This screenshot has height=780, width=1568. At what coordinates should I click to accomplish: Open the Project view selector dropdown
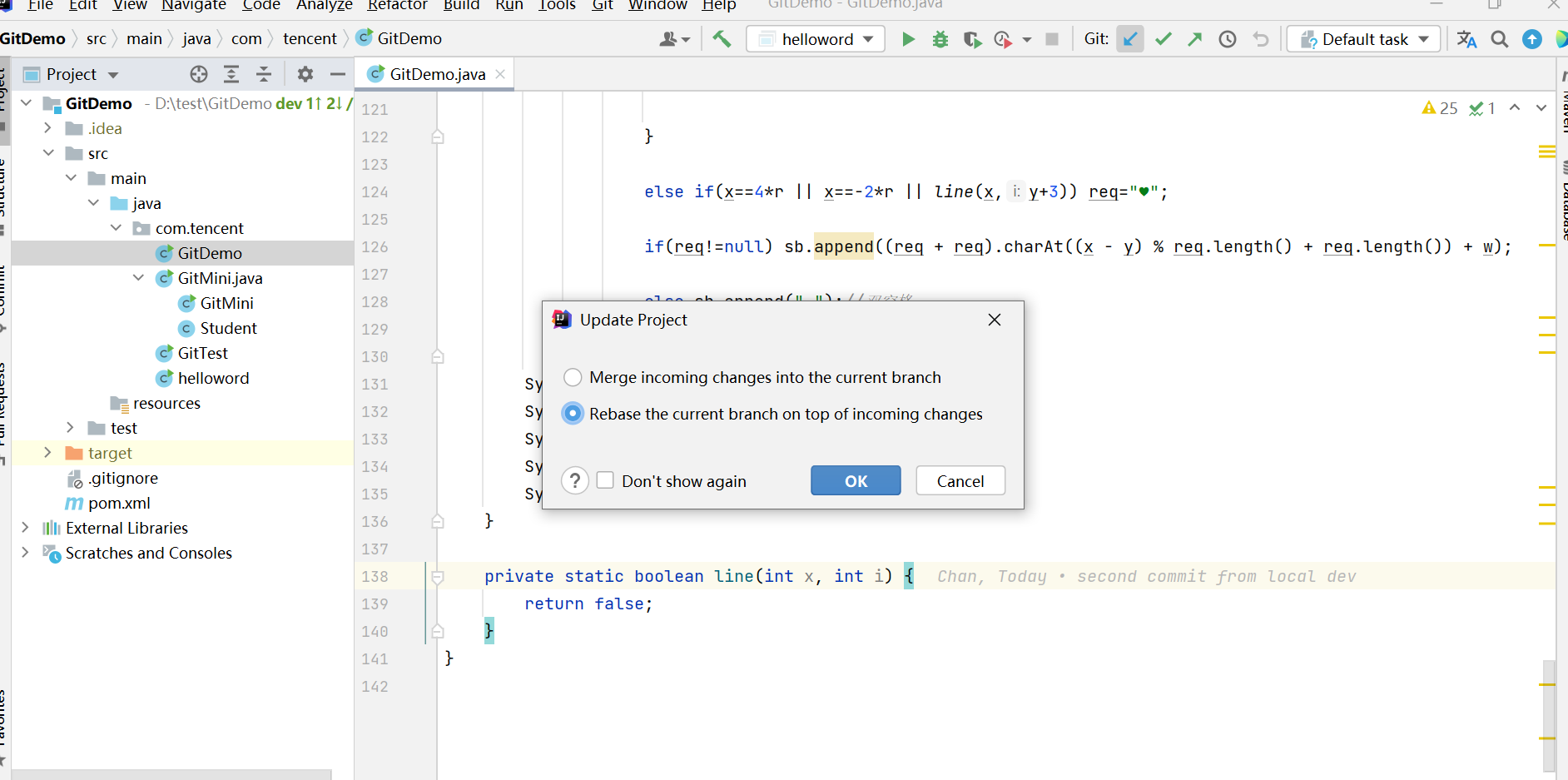pos(113,75)
